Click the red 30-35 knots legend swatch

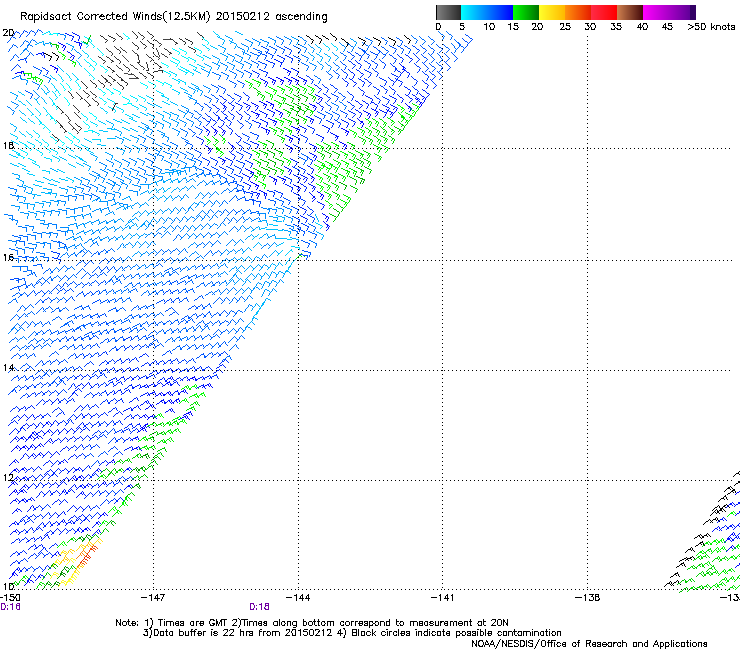(604, 12)
